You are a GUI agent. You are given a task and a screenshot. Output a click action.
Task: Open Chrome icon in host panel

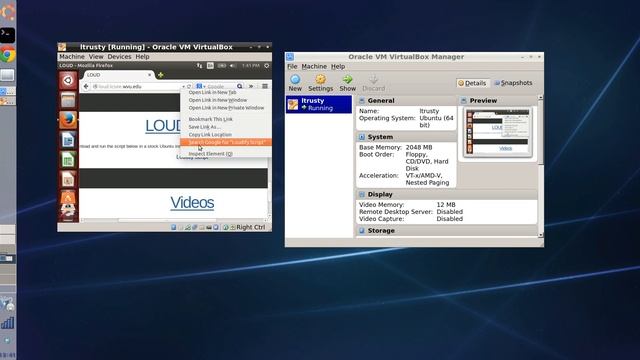point(8,55)
